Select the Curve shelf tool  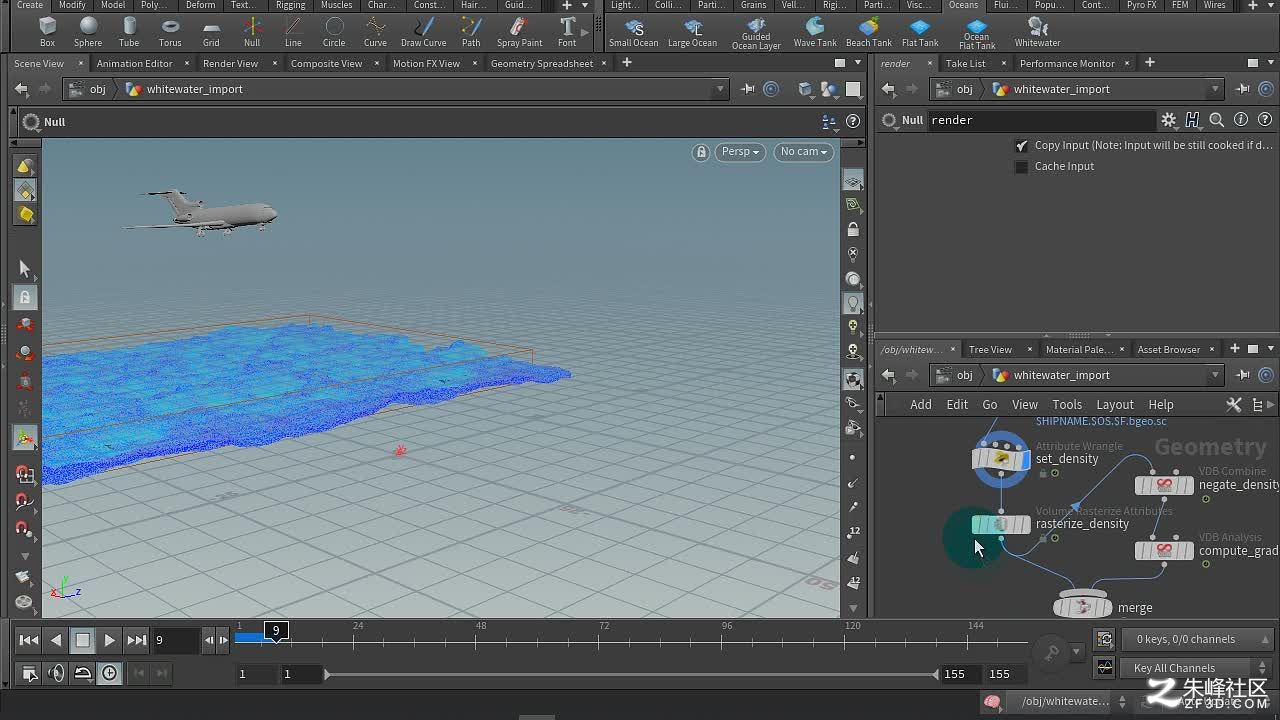[x=375, y=31]
